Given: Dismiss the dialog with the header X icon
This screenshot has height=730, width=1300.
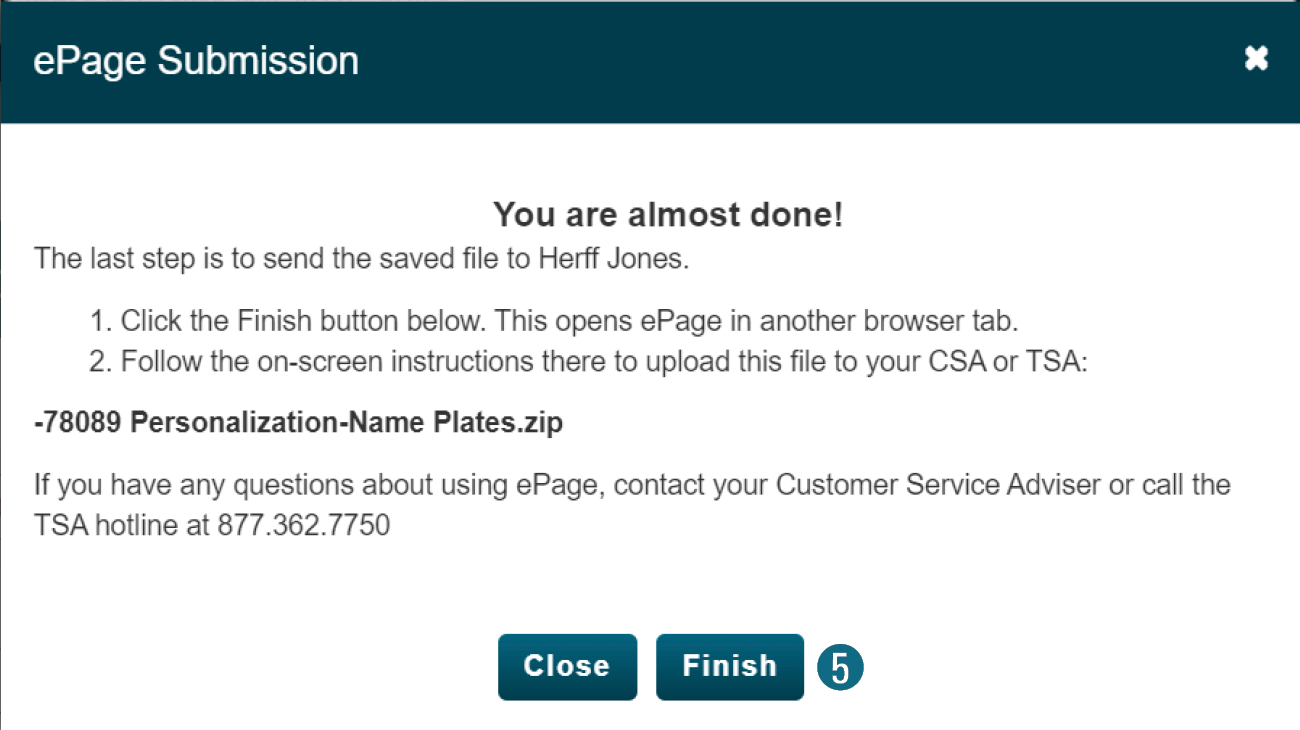Looking at the screenshot, I should coord(1256,60).
